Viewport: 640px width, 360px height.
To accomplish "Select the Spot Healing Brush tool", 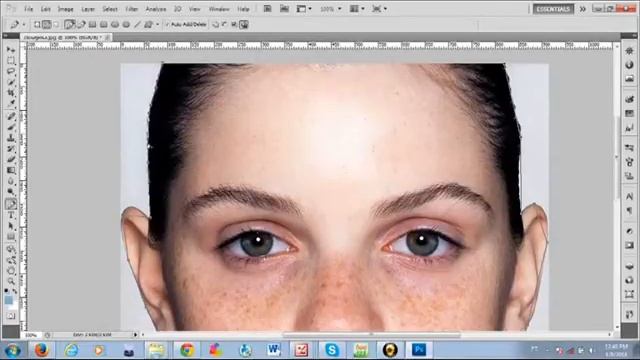I will coord(11,117).
